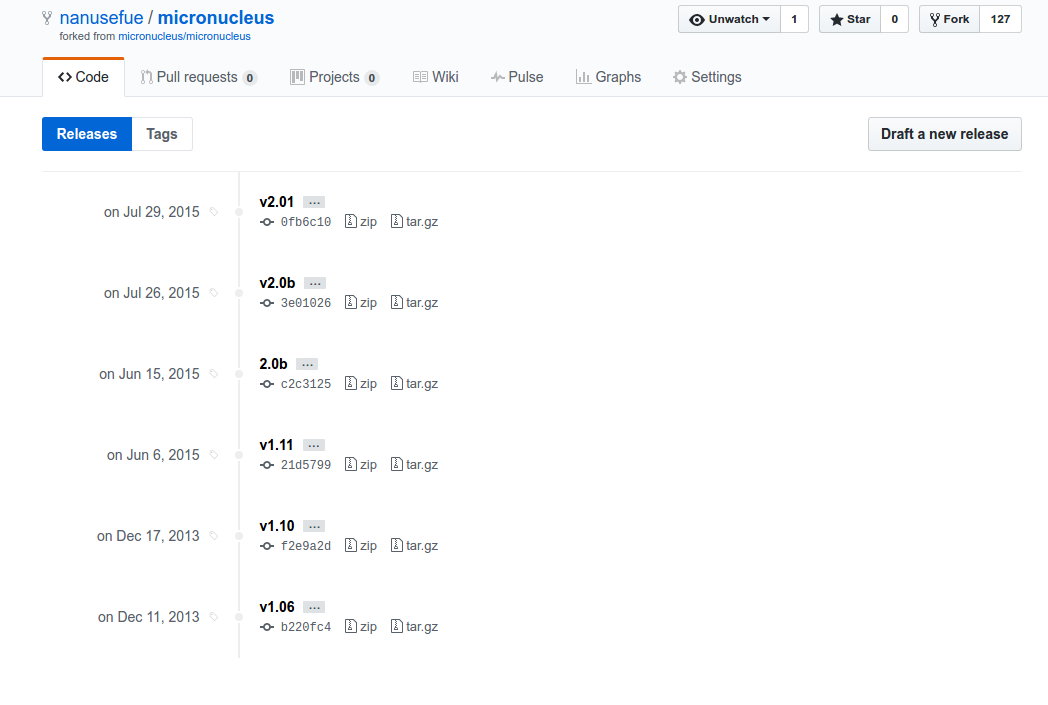Download zip archive for v1.11
Viewport: 1048px width, 705px height.
[x=361, y=465]
